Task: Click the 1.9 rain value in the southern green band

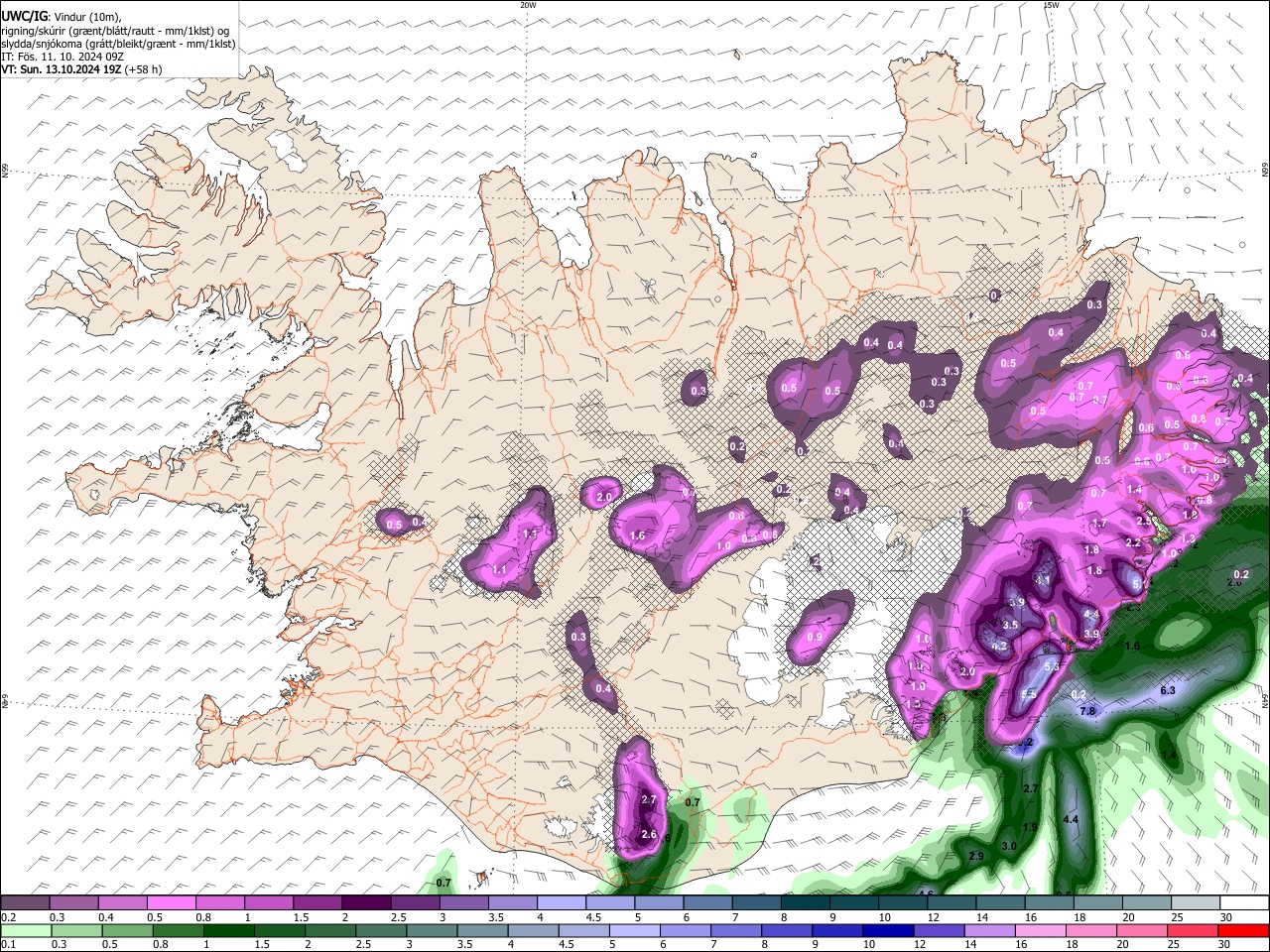Action: 1030,827
